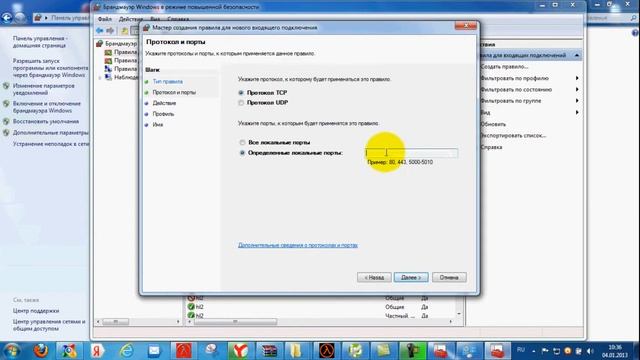Collapse the Правила для входящих подключений actions section
Screen dimensions: 640x360
577,55
